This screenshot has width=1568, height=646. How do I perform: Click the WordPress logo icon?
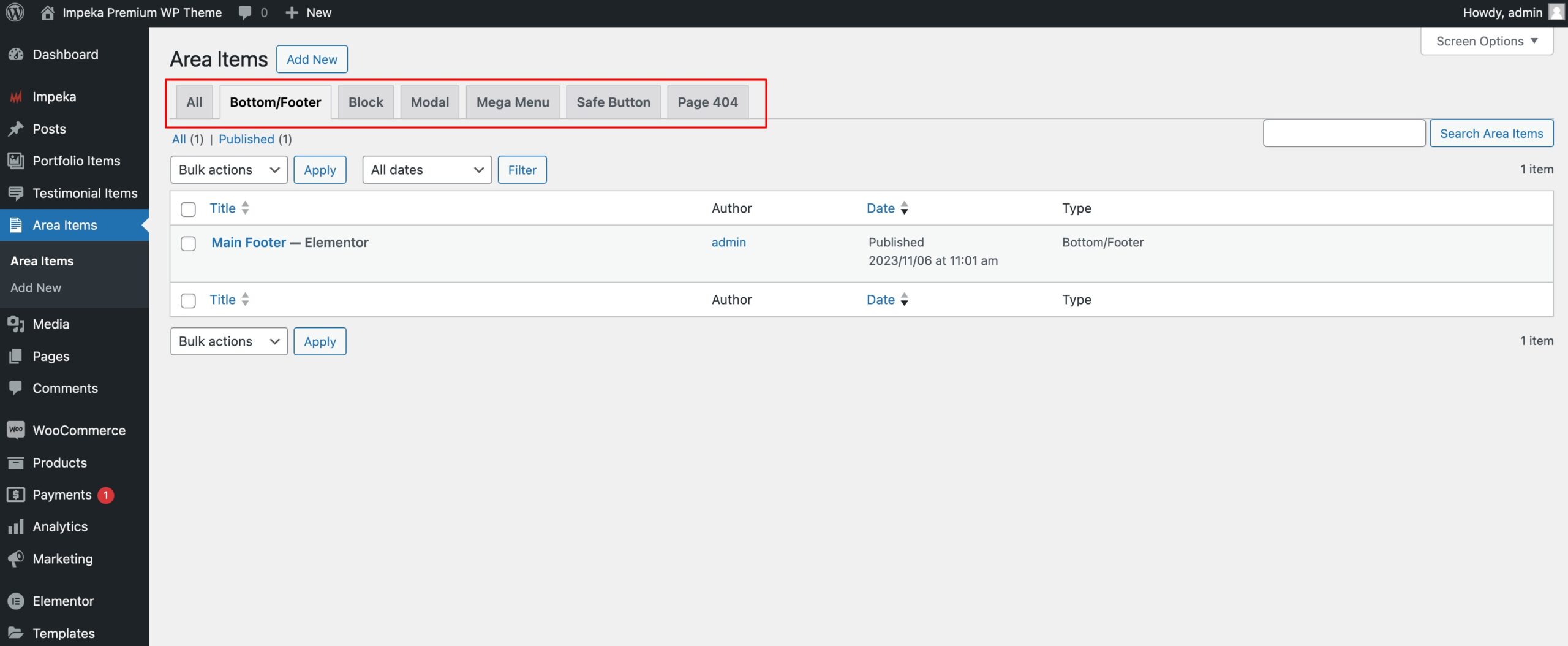coord(15,13)
